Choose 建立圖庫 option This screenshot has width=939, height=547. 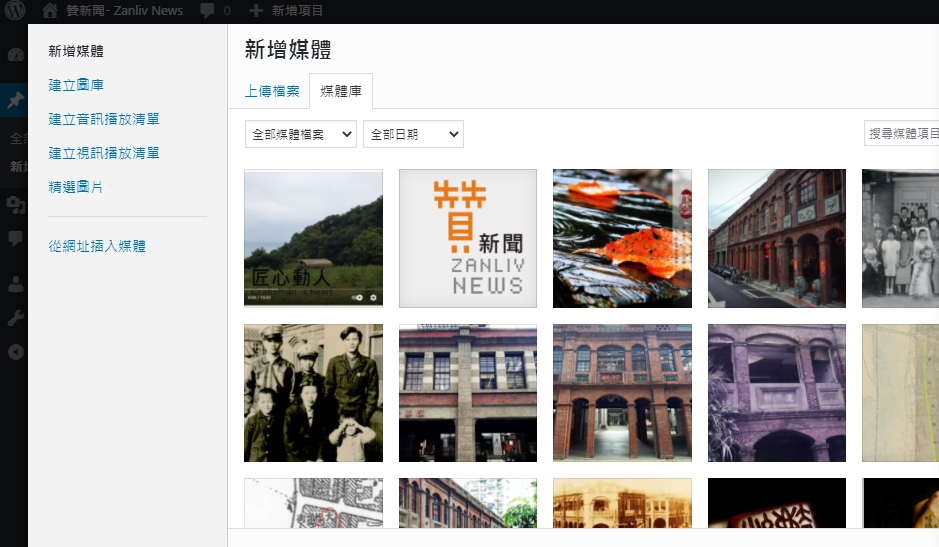76,85
